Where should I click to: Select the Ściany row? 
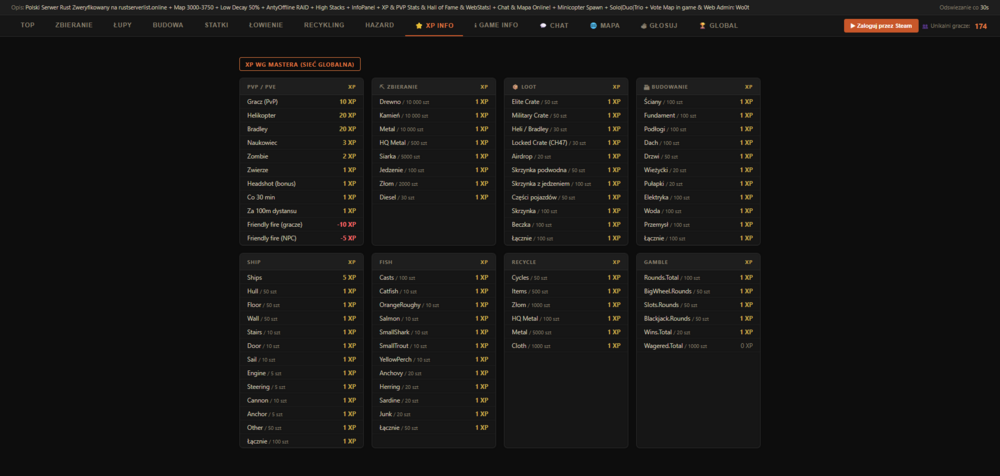698,102
